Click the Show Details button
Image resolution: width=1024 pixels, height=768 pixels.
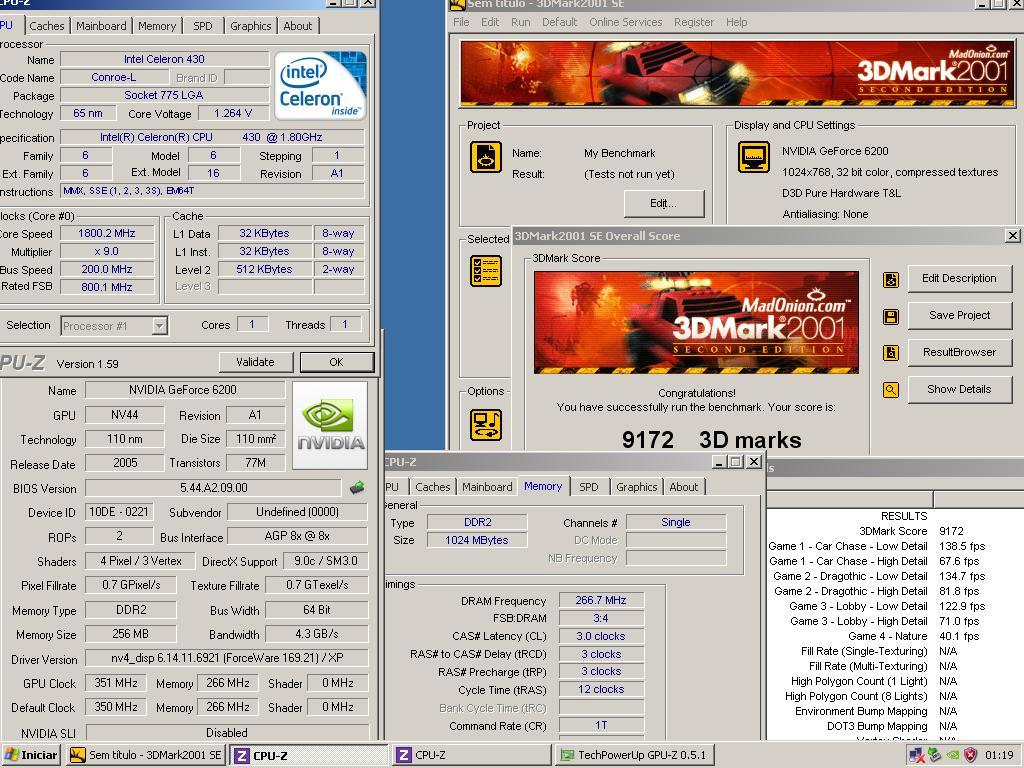(x=959, y=390)
